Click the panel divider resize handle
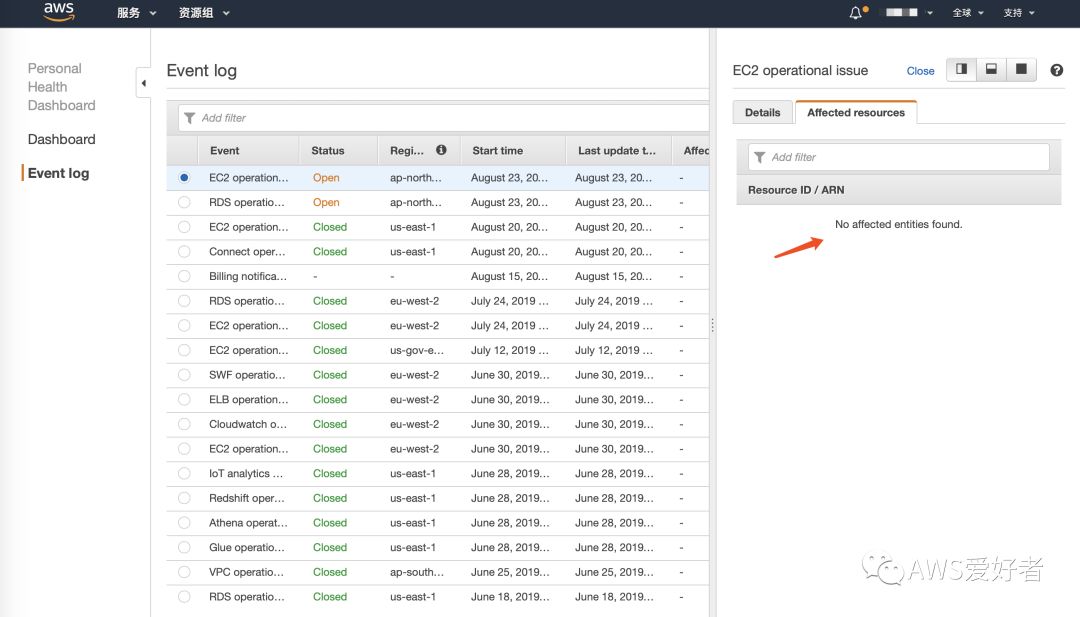The width and height of the screenshot is (1080, 617). click(x=712, y=325)
